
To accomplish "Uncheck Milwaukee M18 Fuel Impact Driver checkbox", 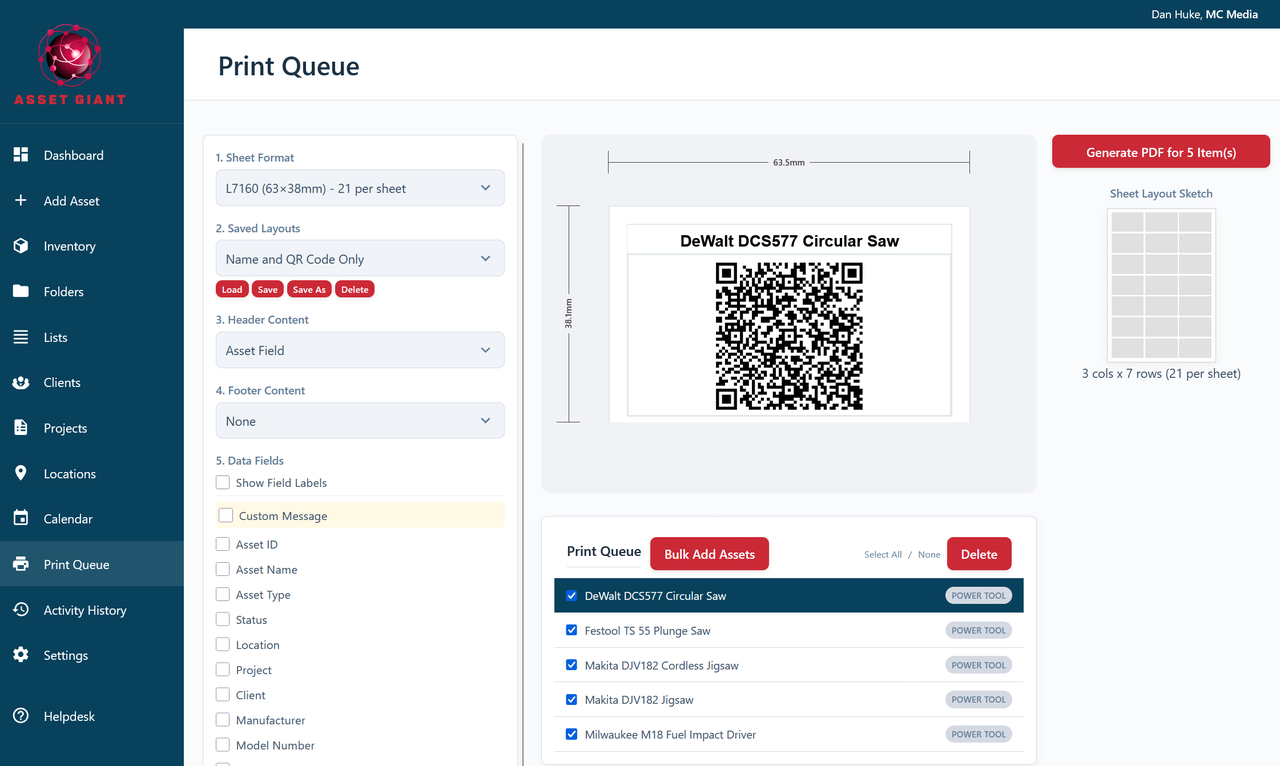I will (x=572, y=734).
